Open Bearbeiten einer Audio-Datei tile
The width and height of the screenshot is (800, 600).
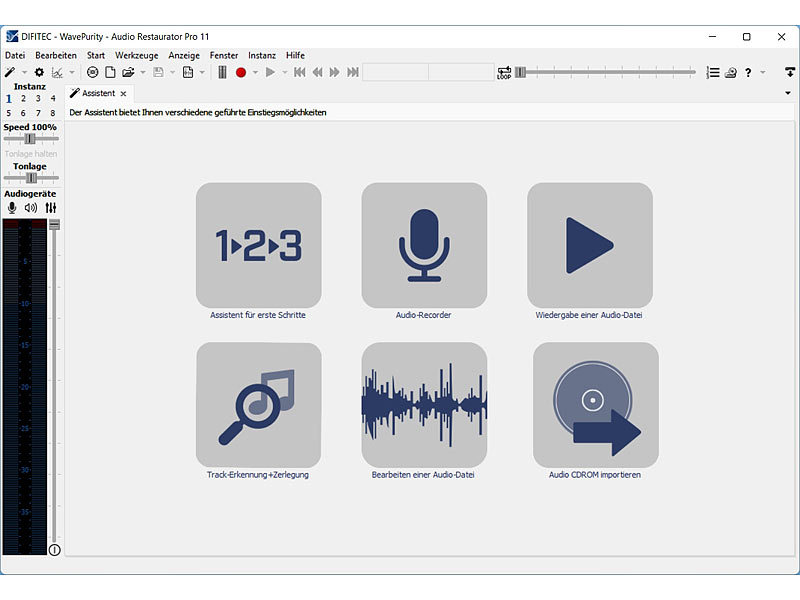point(424,405)
